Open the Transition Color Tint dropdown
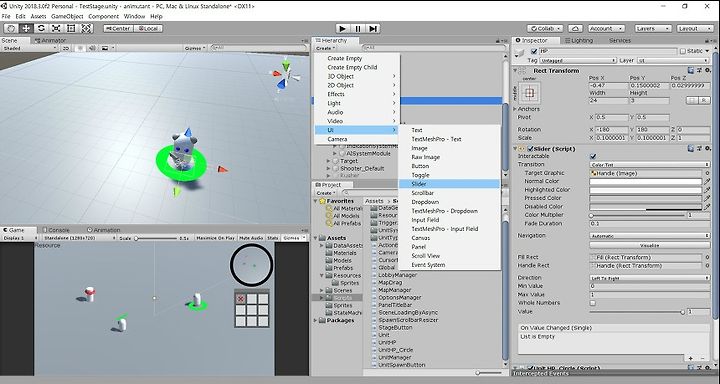The image size is (720, 384). pyautogui.click(x=650, y=164)
